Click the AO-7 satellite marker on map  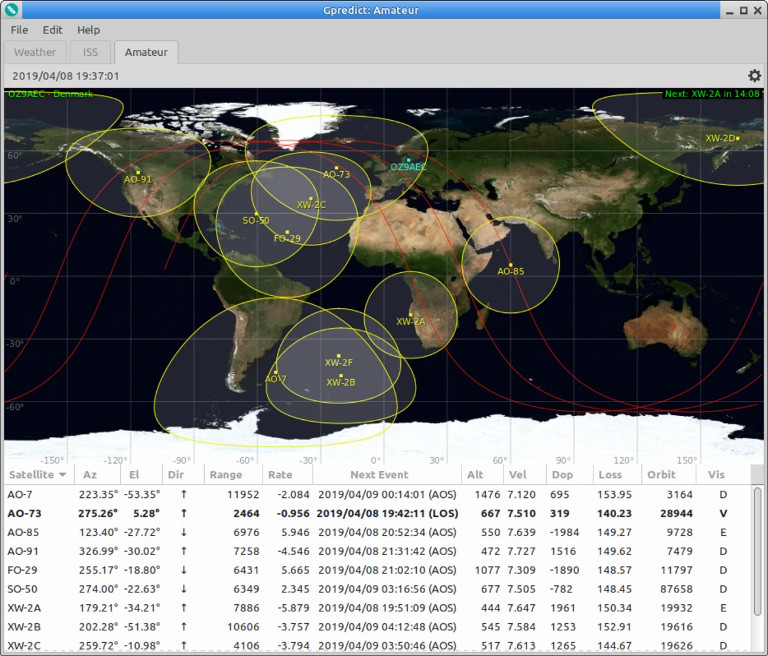point(276,372)
